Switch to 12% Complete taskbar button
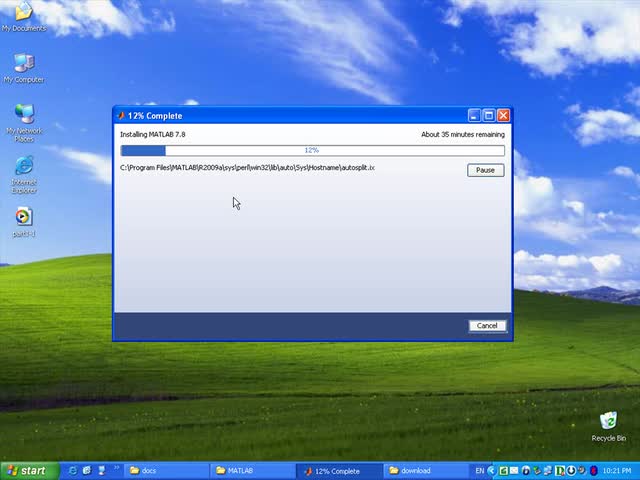The width and height of the screenshot is (640, 480). coord(340,471)
